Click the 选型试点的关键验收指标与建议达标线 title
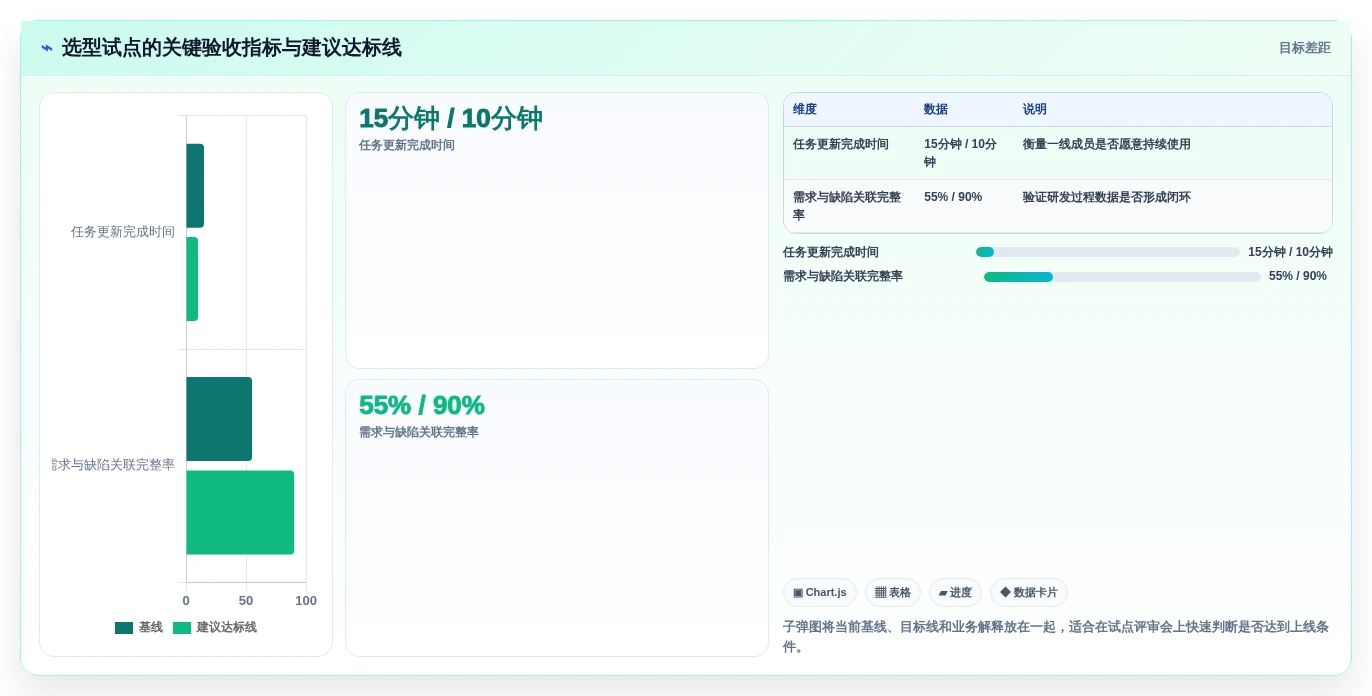This screenshot has width=1372, height=696. tap(231, 48)
